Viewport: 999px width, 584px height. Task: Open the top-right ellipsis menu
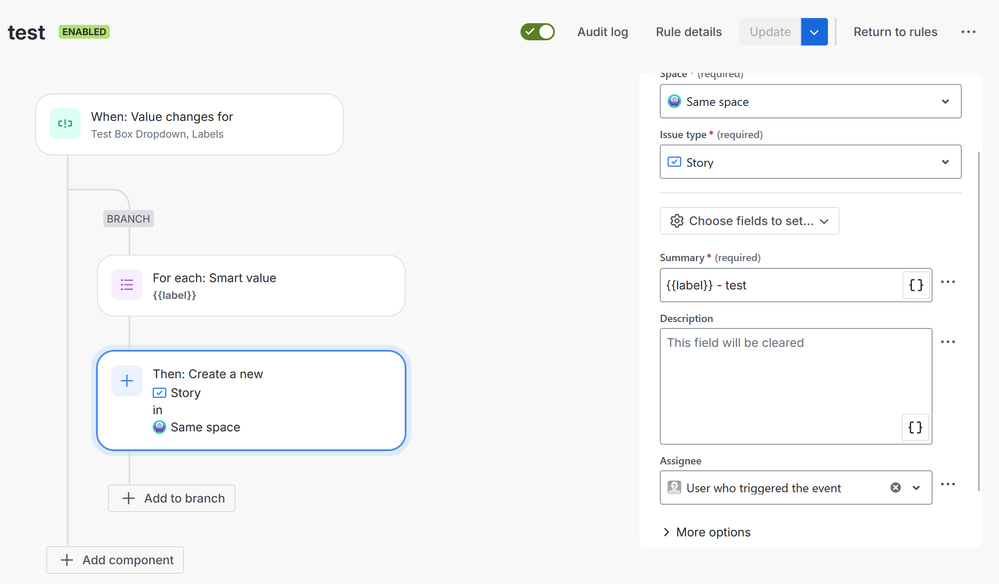[x=968, y=31]
